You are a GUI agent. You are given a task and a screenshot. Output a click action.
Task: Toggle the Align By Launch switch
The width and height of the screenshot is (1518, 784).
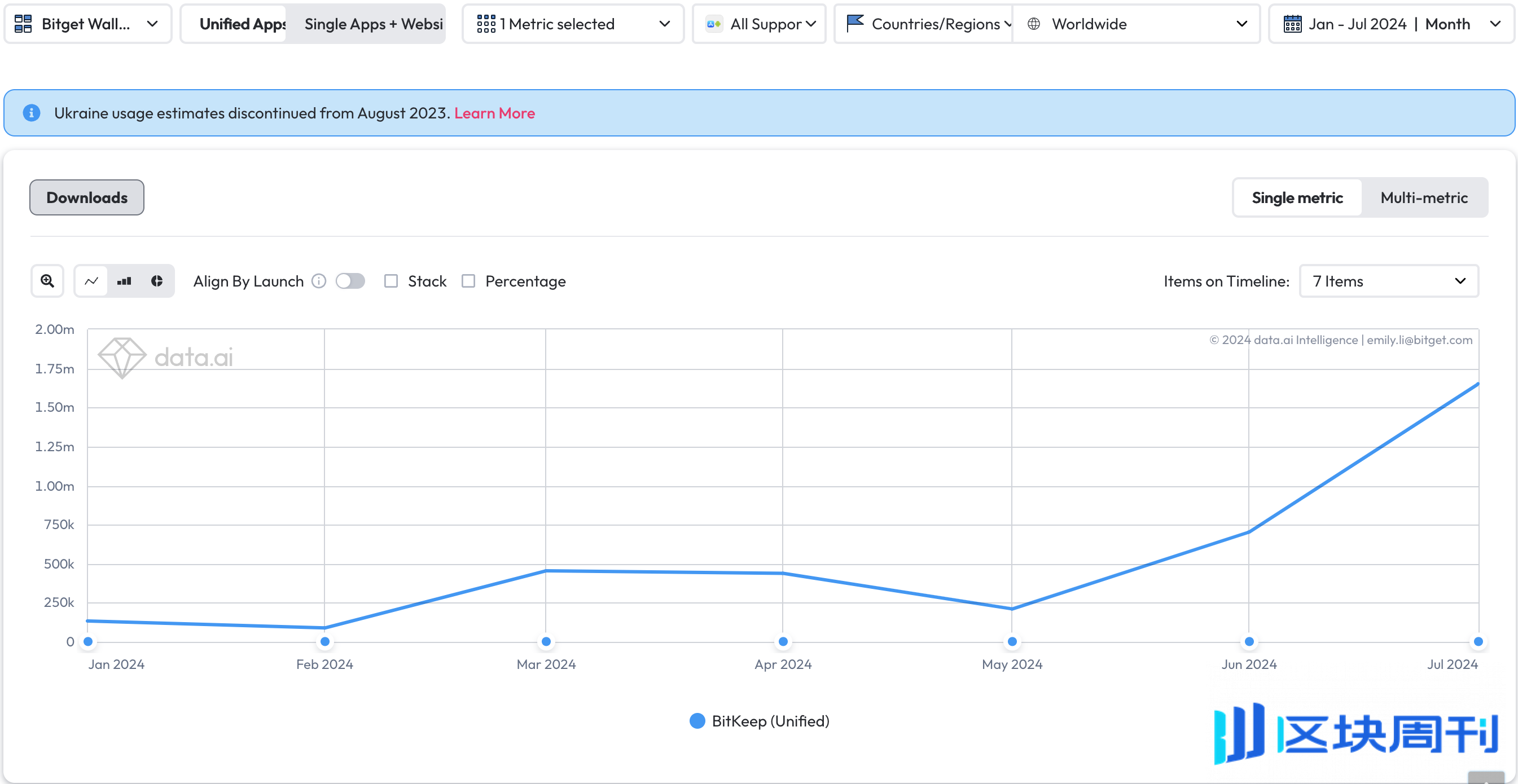pyautogui.click(x=349, y=281)
